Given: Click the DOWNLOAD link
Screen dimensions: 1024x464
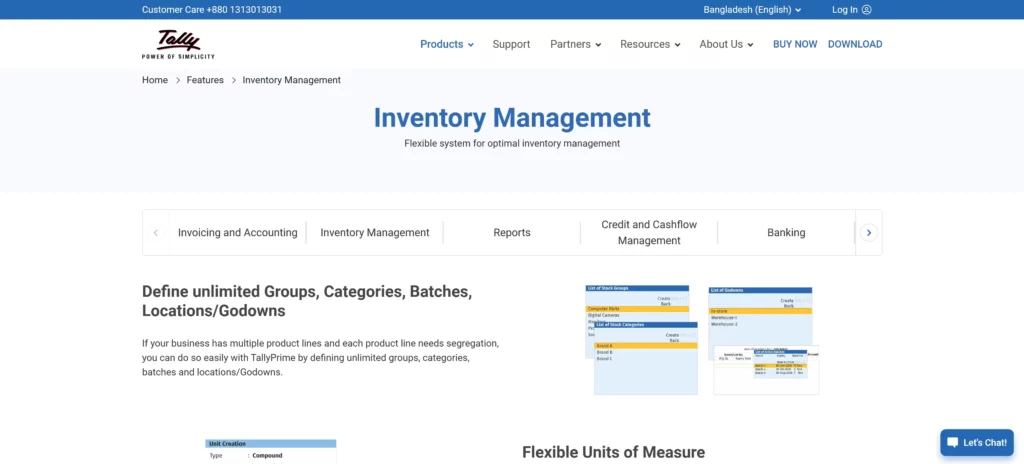Looking at the screenshot, I should tap(855, 44).
